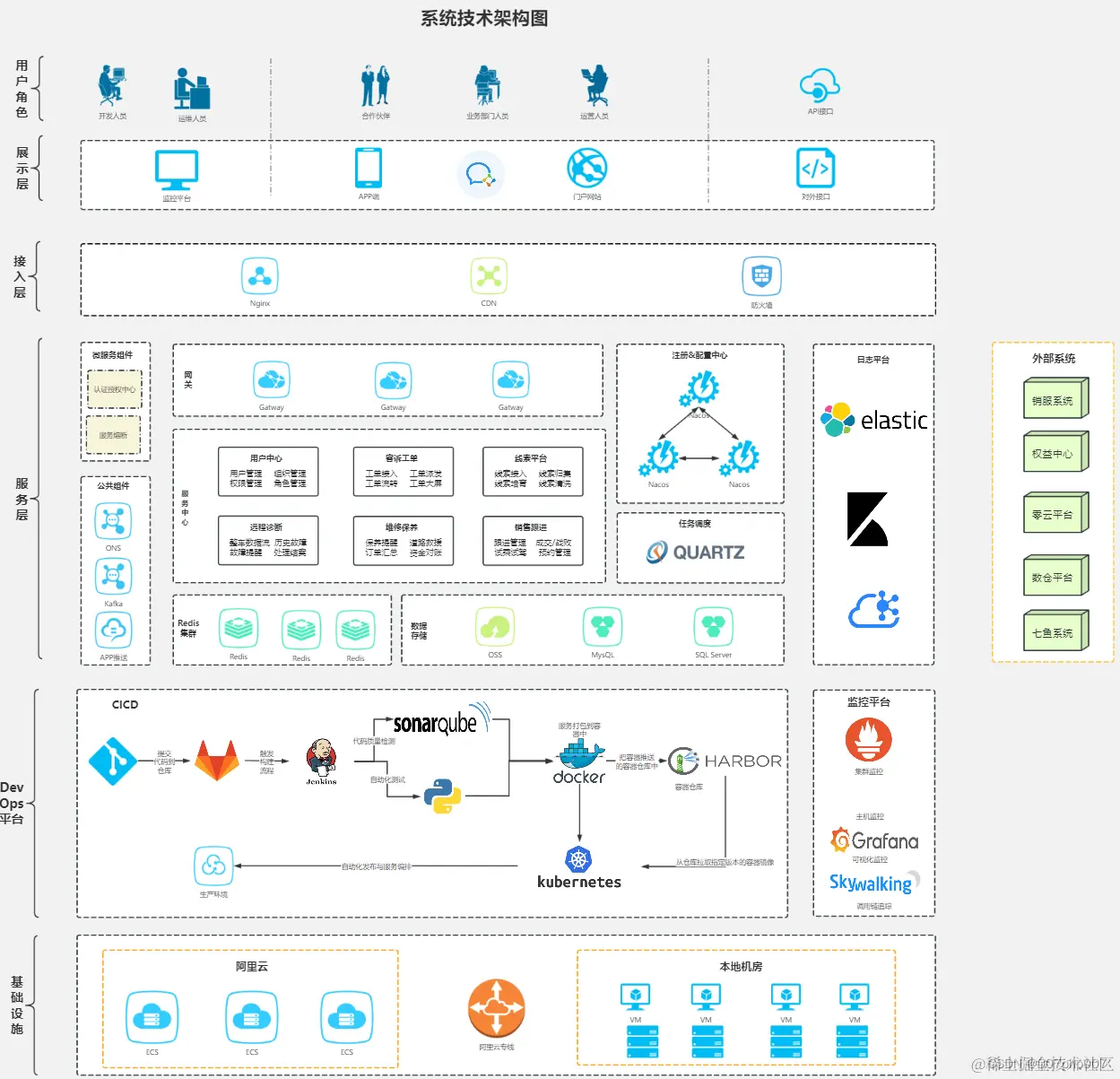Click the 用户中心 service heading
Viewport: 1120px width, 1079px height.
(266, 457)
